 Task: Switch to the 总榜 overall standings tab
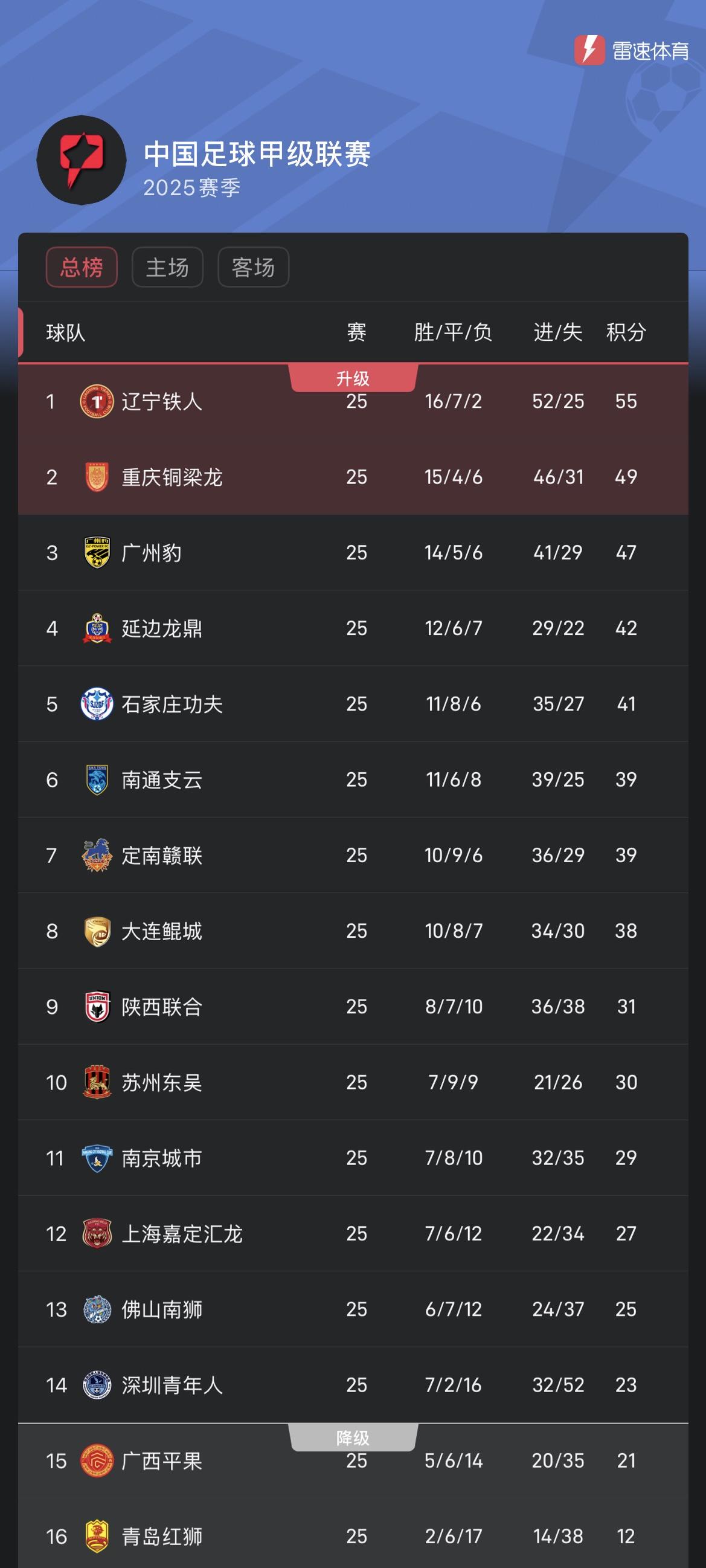[82, 267]
